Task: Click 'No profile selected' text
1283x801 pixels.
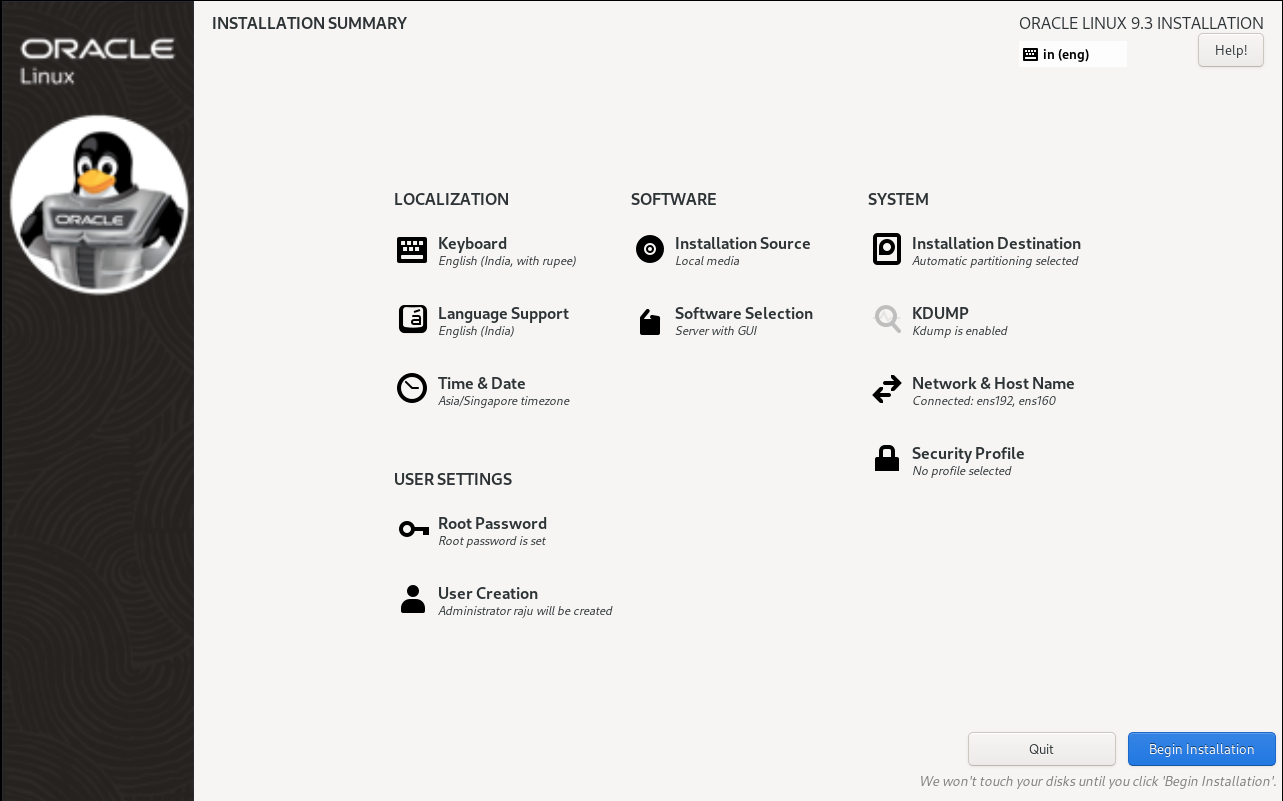Action: pyautogui.click(x=961, y=471)
